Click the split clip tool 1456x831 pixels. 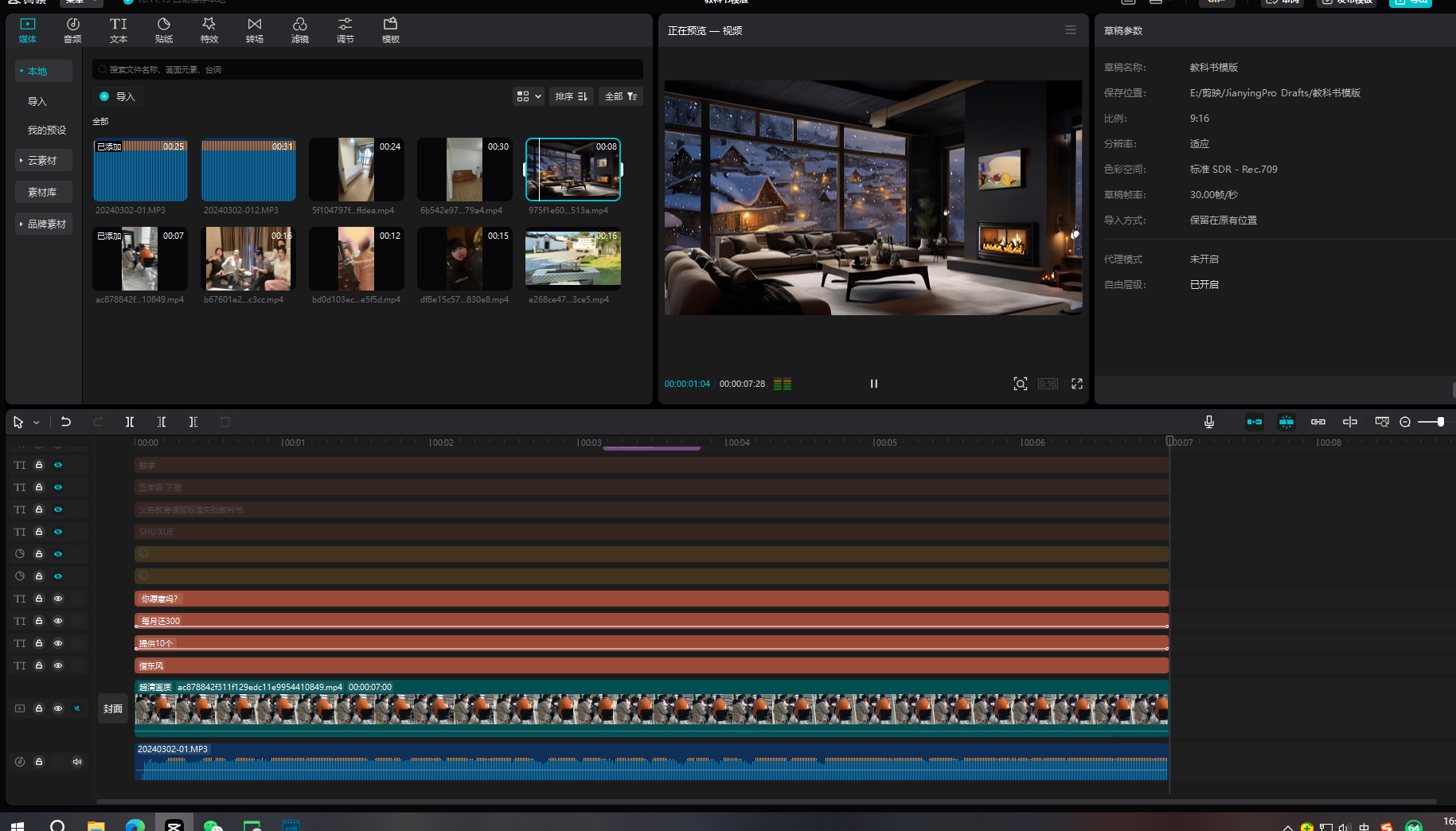[130, 422]
